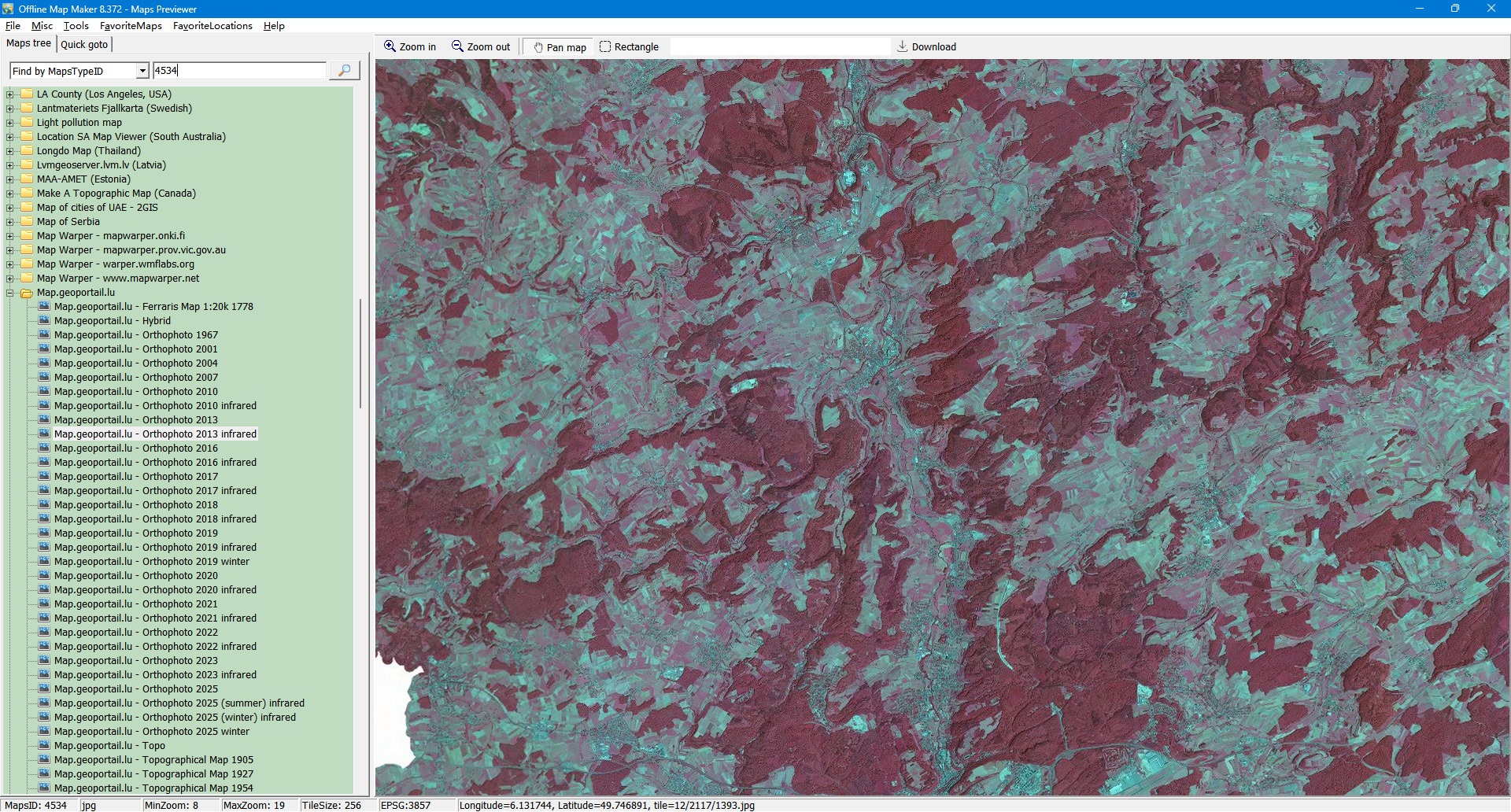Click the Topo layer image icon
The image size is (1511, 812).
[44, 746]
